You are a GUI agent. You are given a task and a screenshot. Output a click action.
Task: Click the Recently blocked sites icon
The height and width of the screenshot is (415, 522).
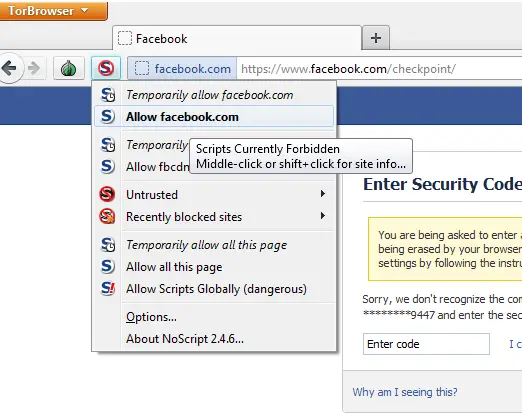click(x=107, y=216)
